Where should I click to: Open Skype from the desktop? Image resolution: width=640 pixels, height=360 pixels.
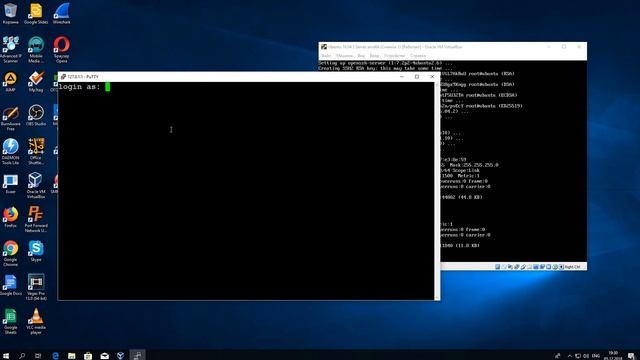36,251
